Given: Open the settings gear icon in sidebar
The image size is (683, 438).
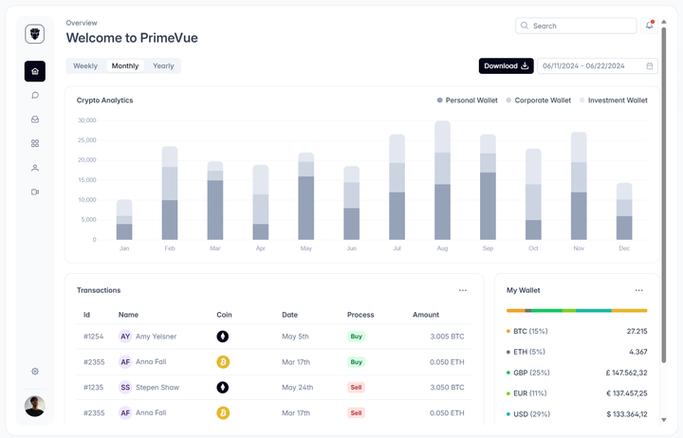Looking at the screenshot, I should point(35,371).
